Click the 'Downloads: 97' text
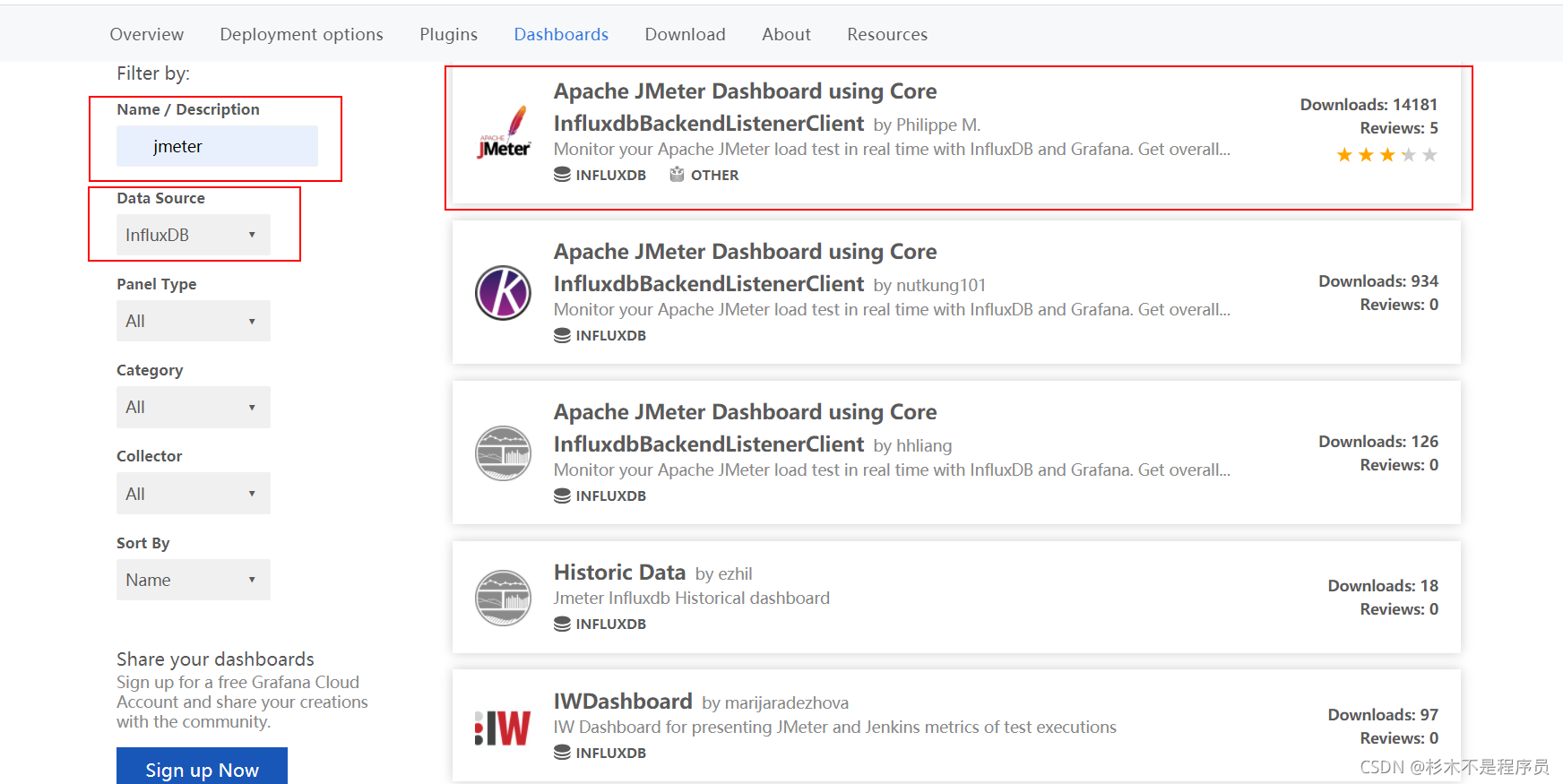Screen dimensions: 1563x784 tap(1383, 715)
